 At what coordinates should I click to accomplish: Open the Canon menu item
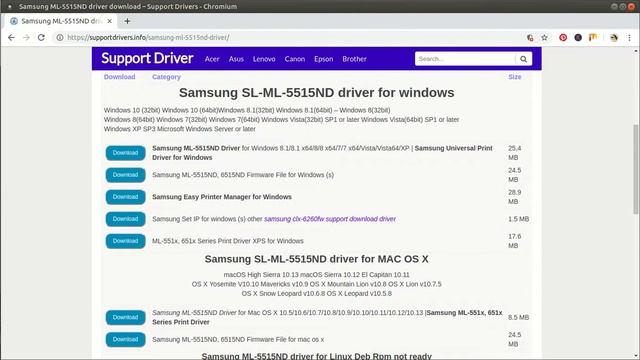(295, 59)
